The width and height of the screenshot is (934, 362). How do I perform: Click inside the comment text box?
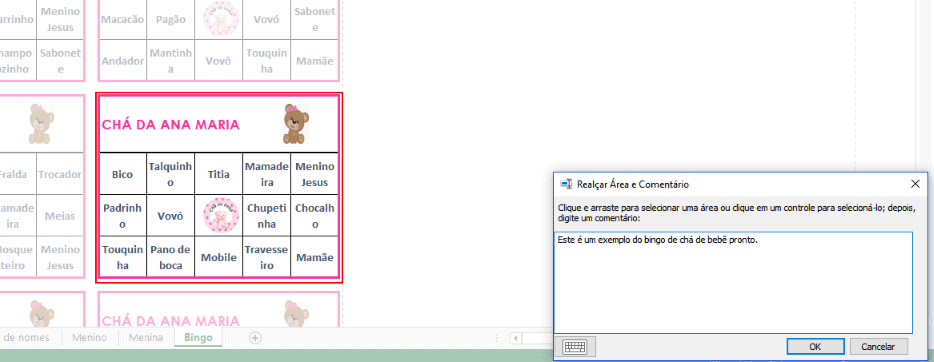click(x=733, y=282)
